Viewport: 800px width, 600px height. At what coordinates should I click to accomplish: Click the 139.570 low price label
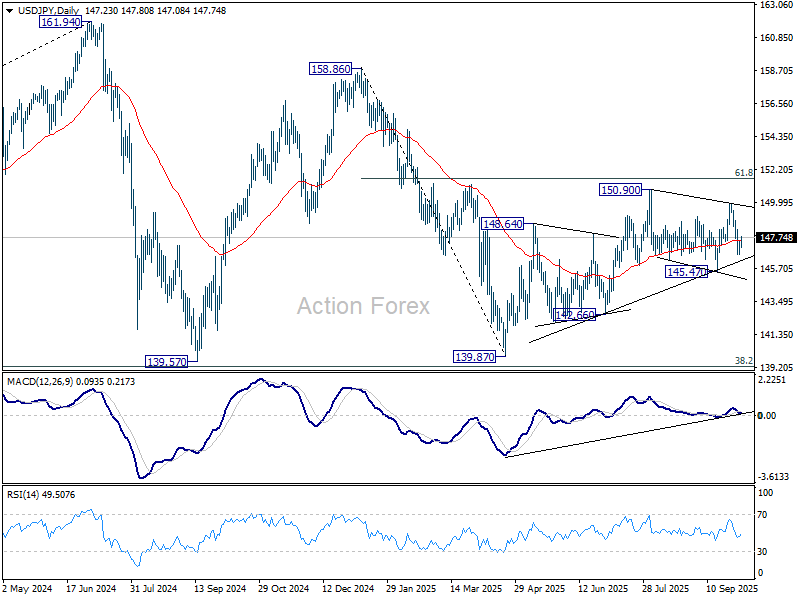click(x=166, y=362)
